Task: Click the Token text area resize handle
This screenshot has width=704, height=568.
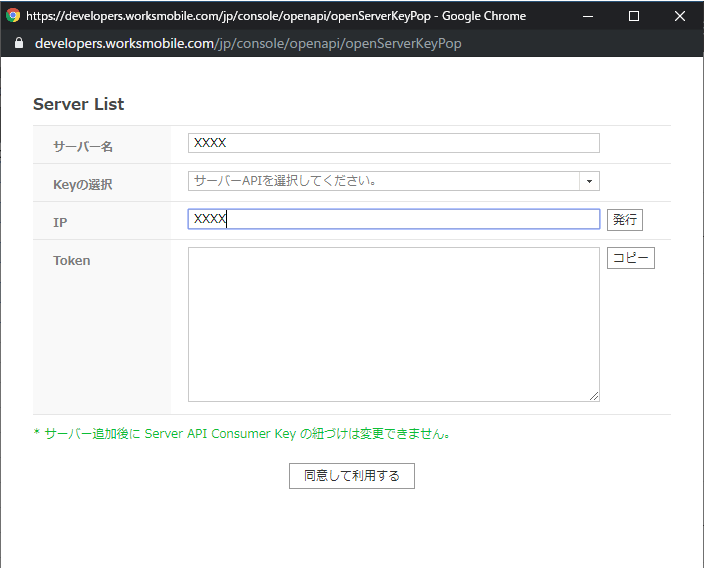Action: point(594,396)
